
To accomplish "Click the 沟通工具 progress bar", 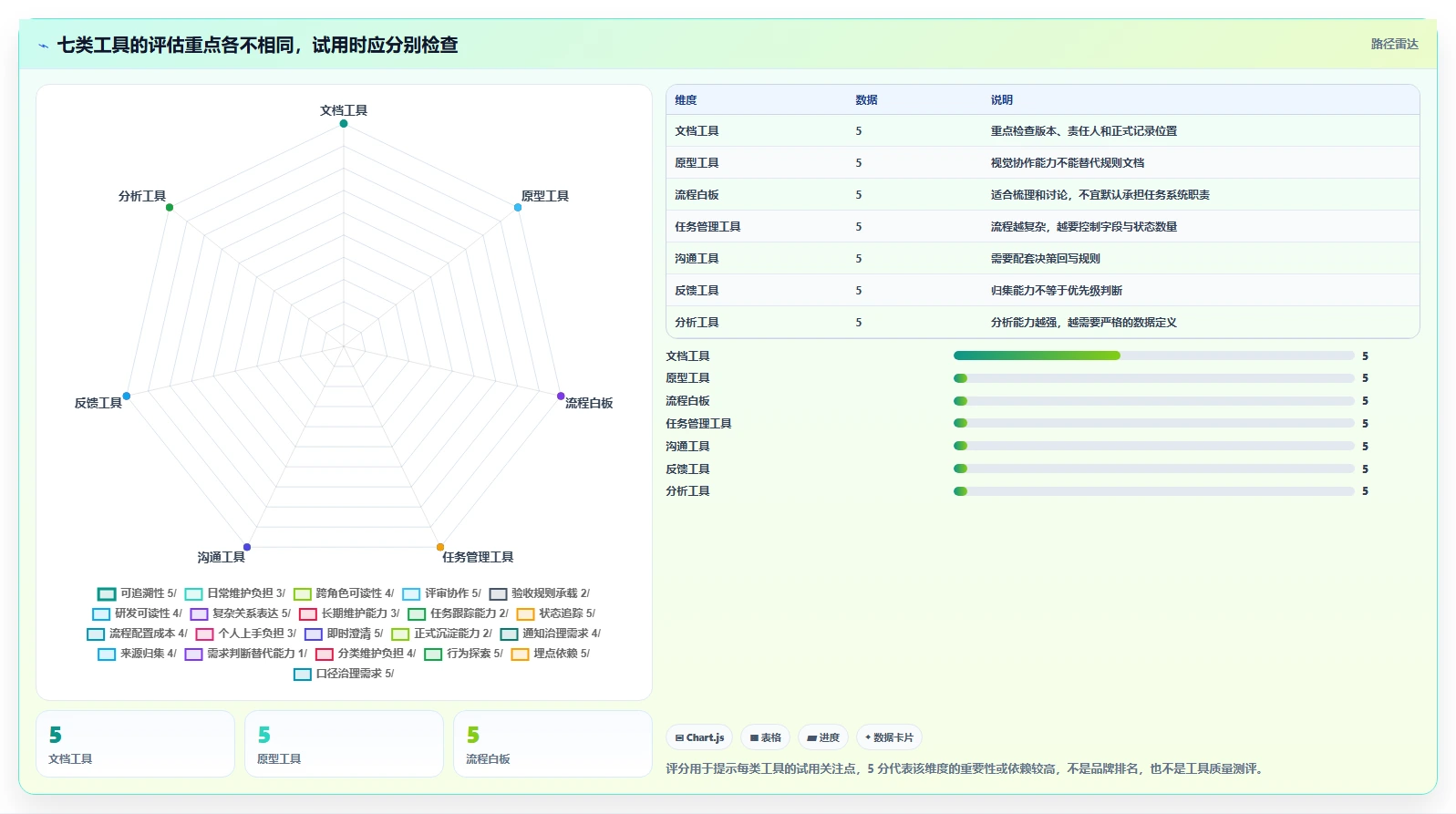I will [1153, 446].
